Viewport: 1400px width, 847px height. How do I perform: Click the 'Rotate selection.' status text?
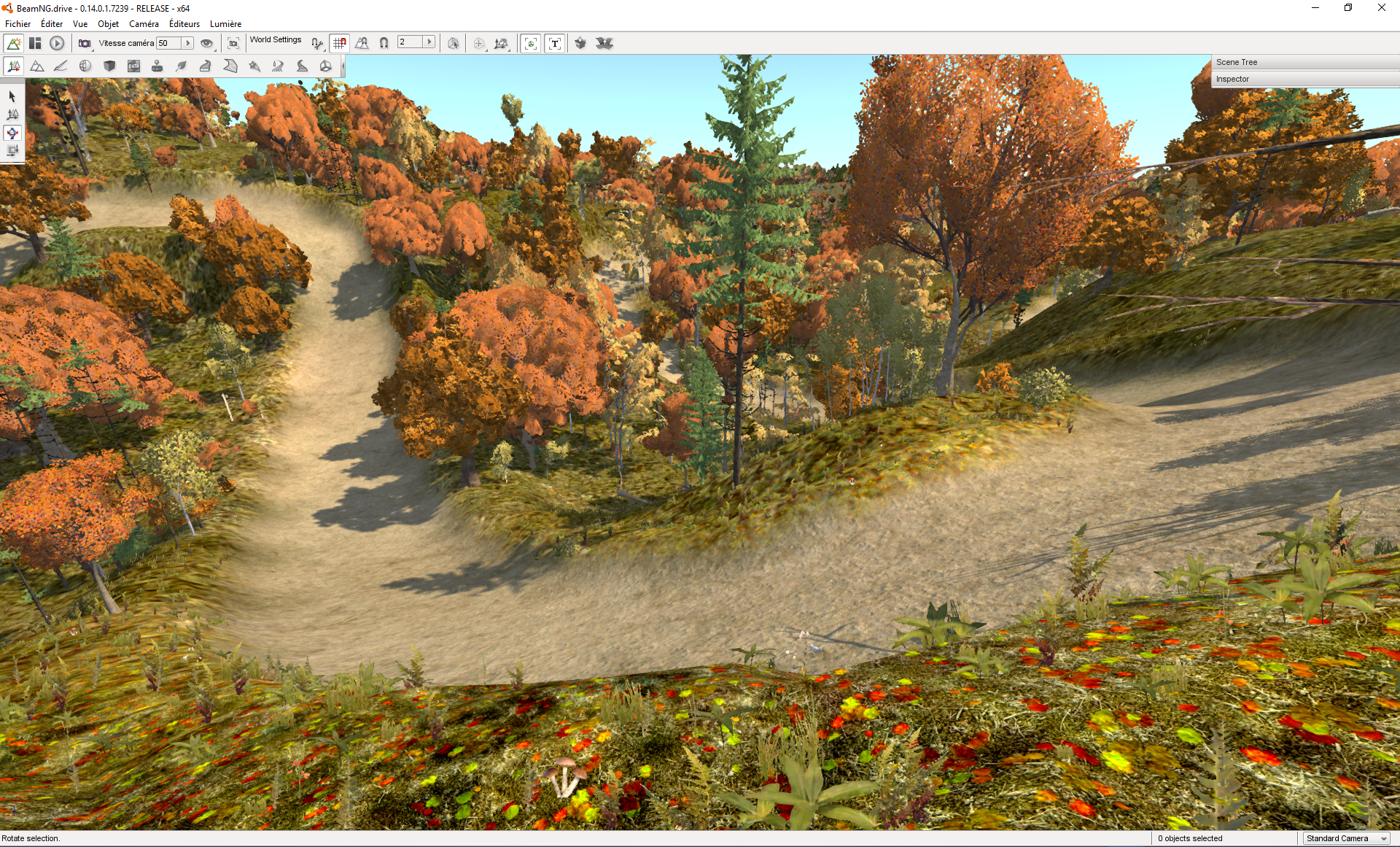tap(31, 838)
